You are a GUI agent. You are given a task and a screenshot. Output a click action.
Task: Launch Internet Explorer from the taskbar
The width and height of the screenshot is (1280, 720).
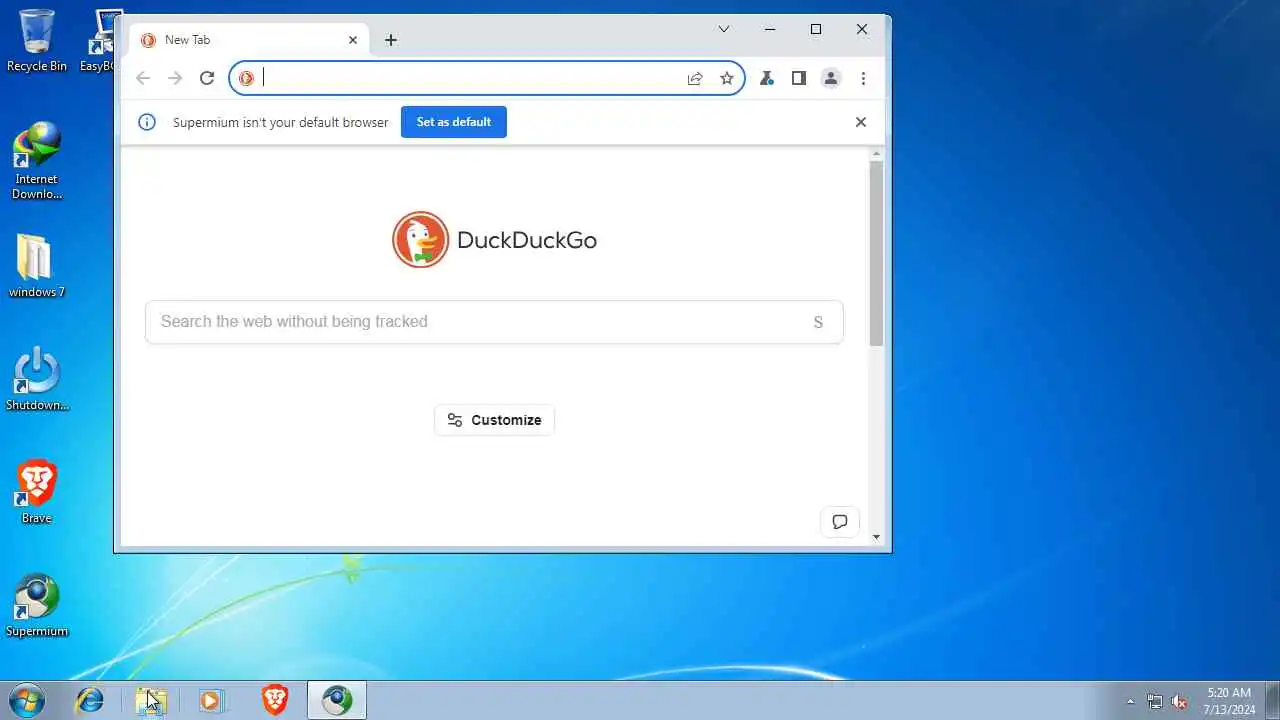click(x=90, y=700)
